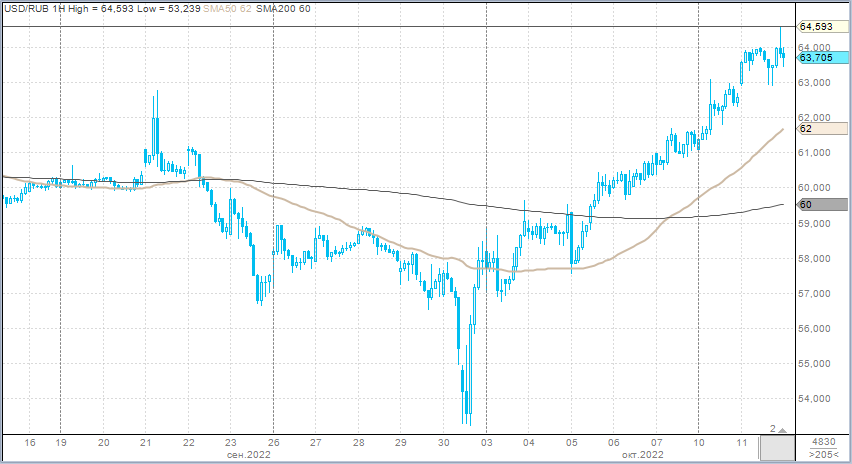This screenshot has height=464, width=852.
Task: Click the SMA50 value tag 62
Action: coord(816,129)
